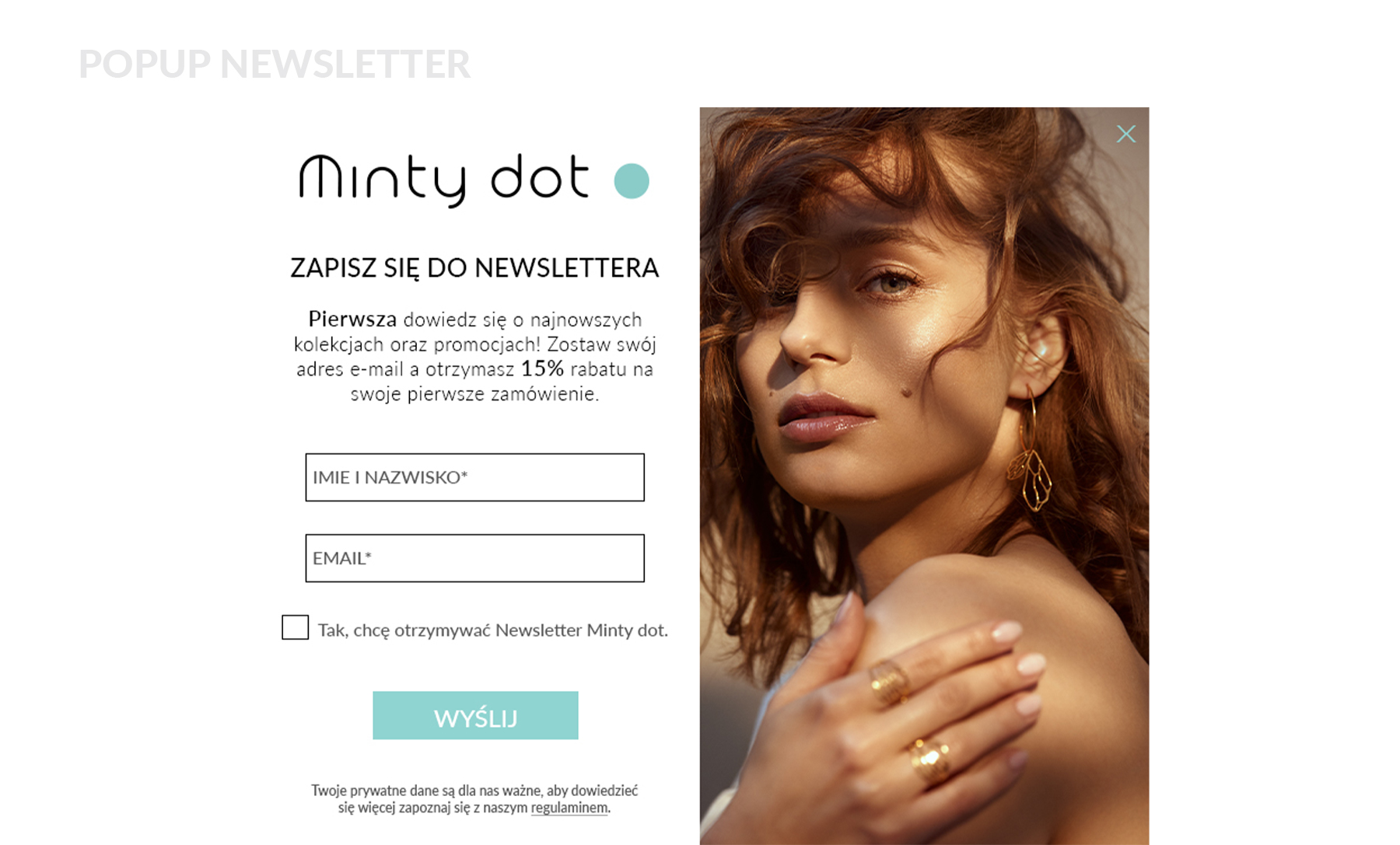The image size is (1400, 845).
Task: Click the 'Twoje prywatne dane' privacy note
Action: tap(474, 799)
